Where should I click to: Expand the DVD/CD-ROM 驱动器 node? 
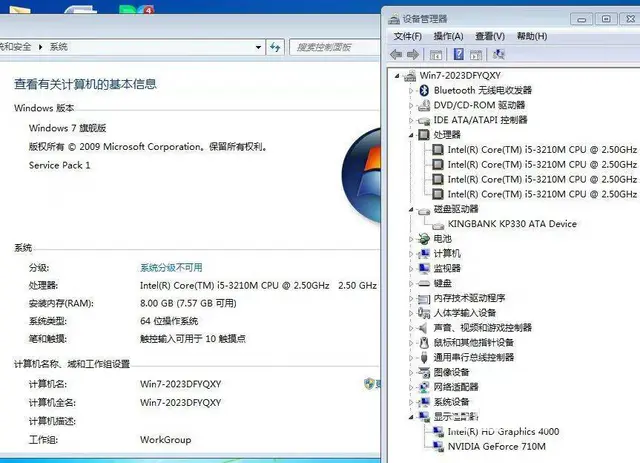pos(411,105)
